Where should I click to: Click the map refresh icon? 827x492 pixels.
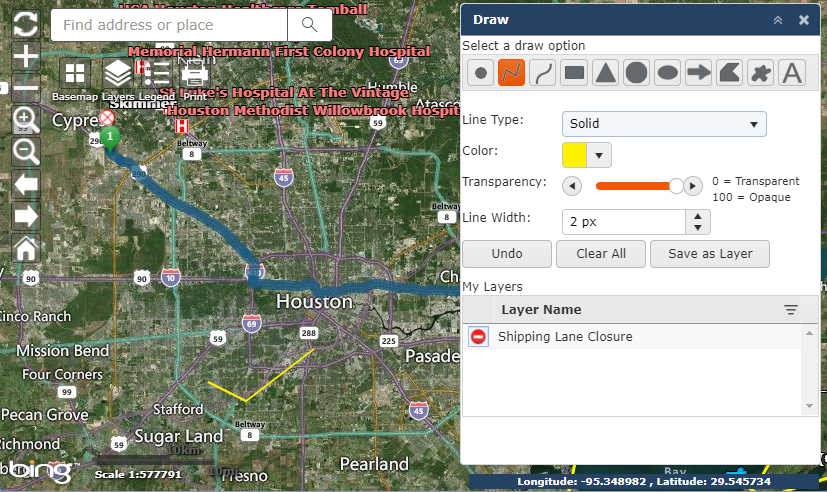pos(25,24)
